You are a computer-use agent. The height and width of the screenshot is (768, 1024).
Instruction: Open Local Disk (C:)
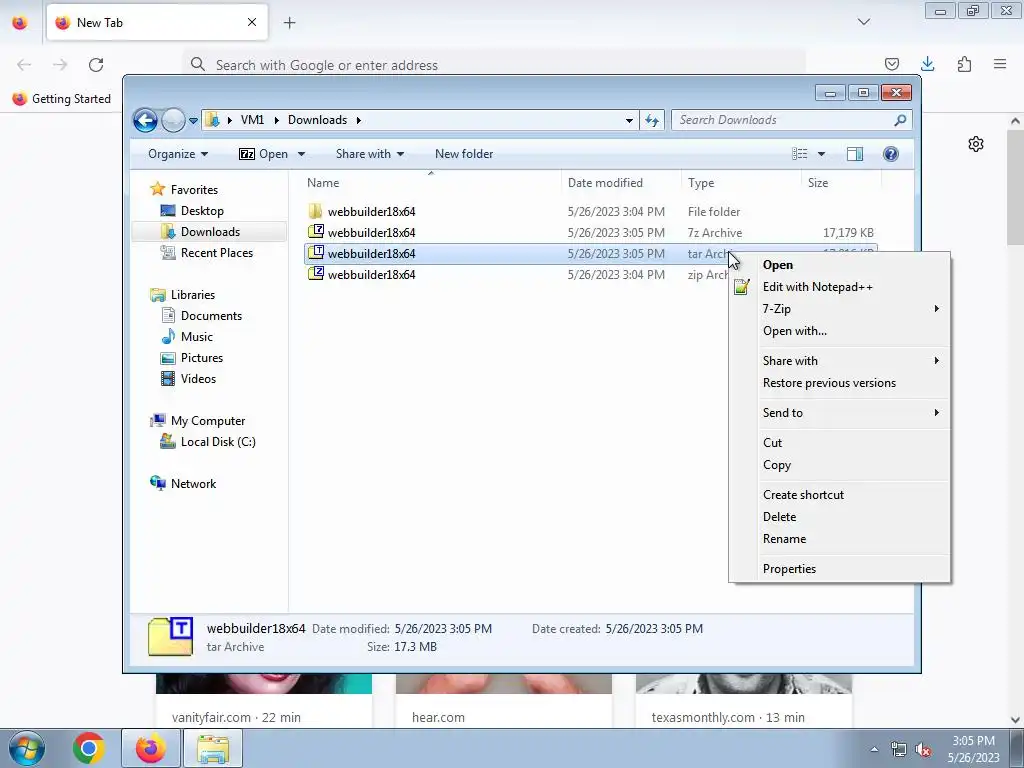coord(217,442)
